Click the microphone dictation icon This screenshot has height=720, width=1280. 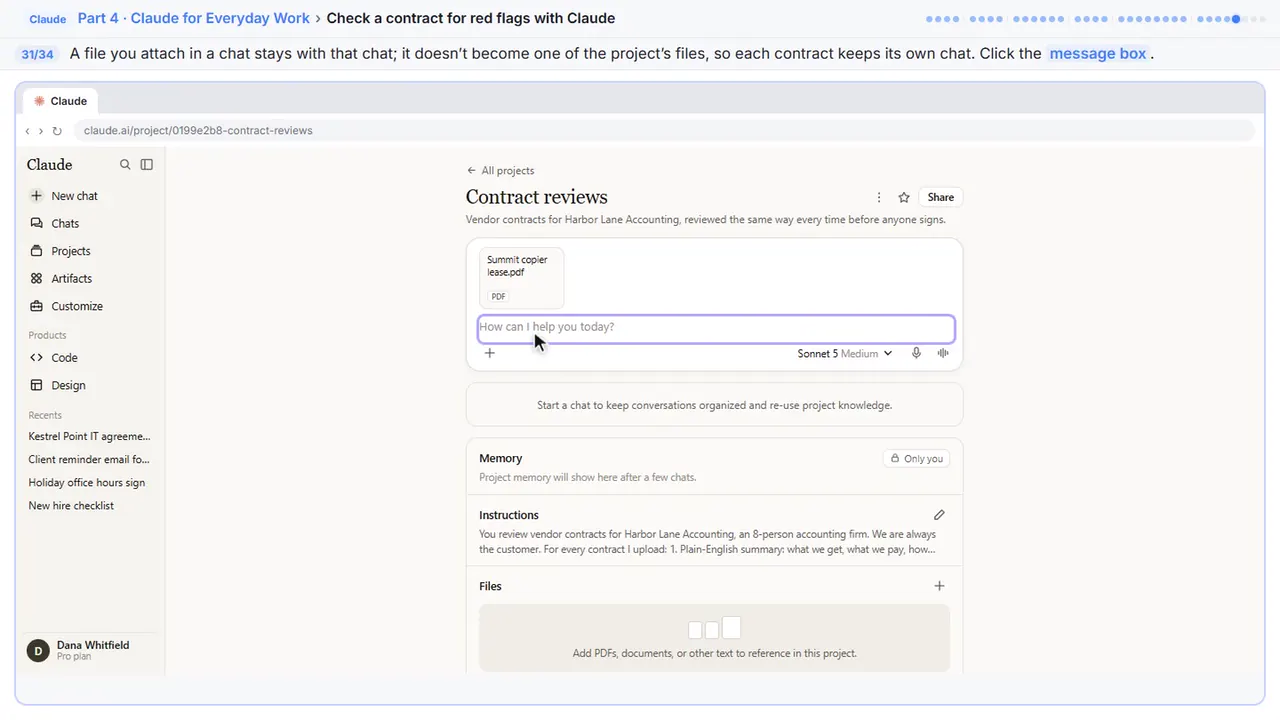[x=916, y=353]
